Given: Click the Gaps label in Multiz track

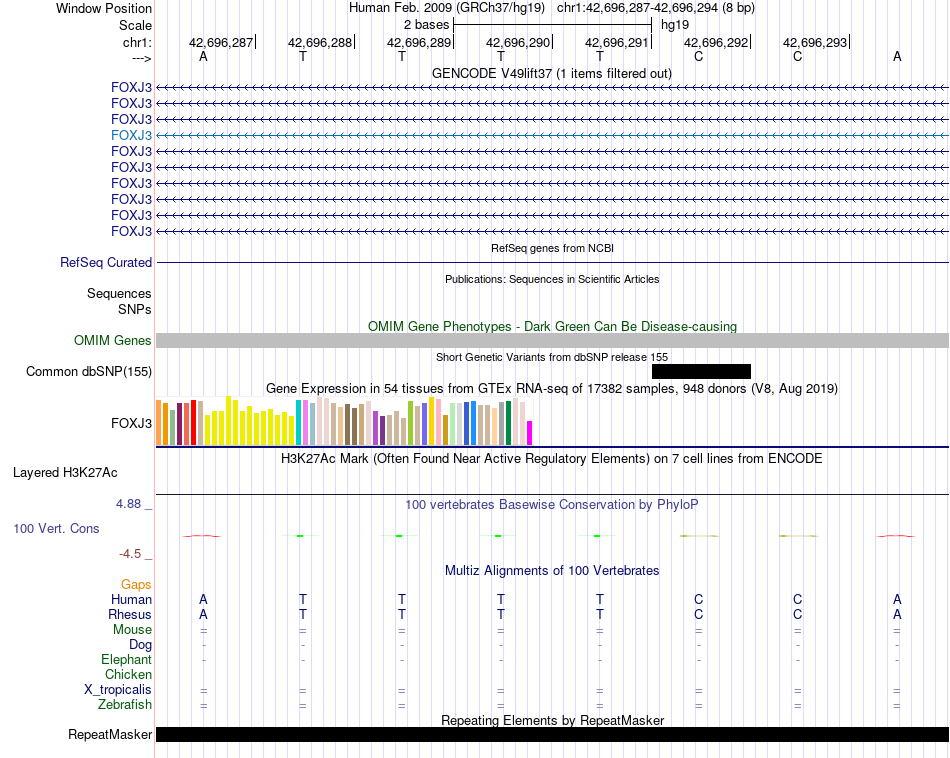Looking at the screenshot, I should (136, 584).
